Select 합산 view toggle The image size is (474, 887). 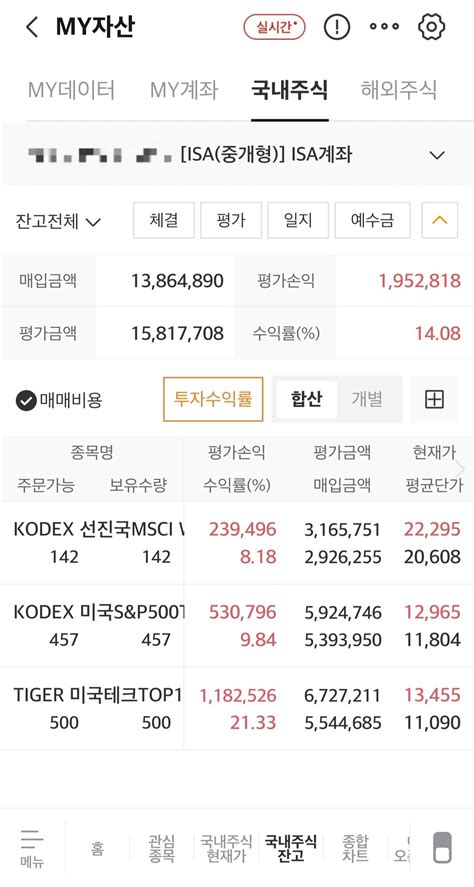(306, 399)
